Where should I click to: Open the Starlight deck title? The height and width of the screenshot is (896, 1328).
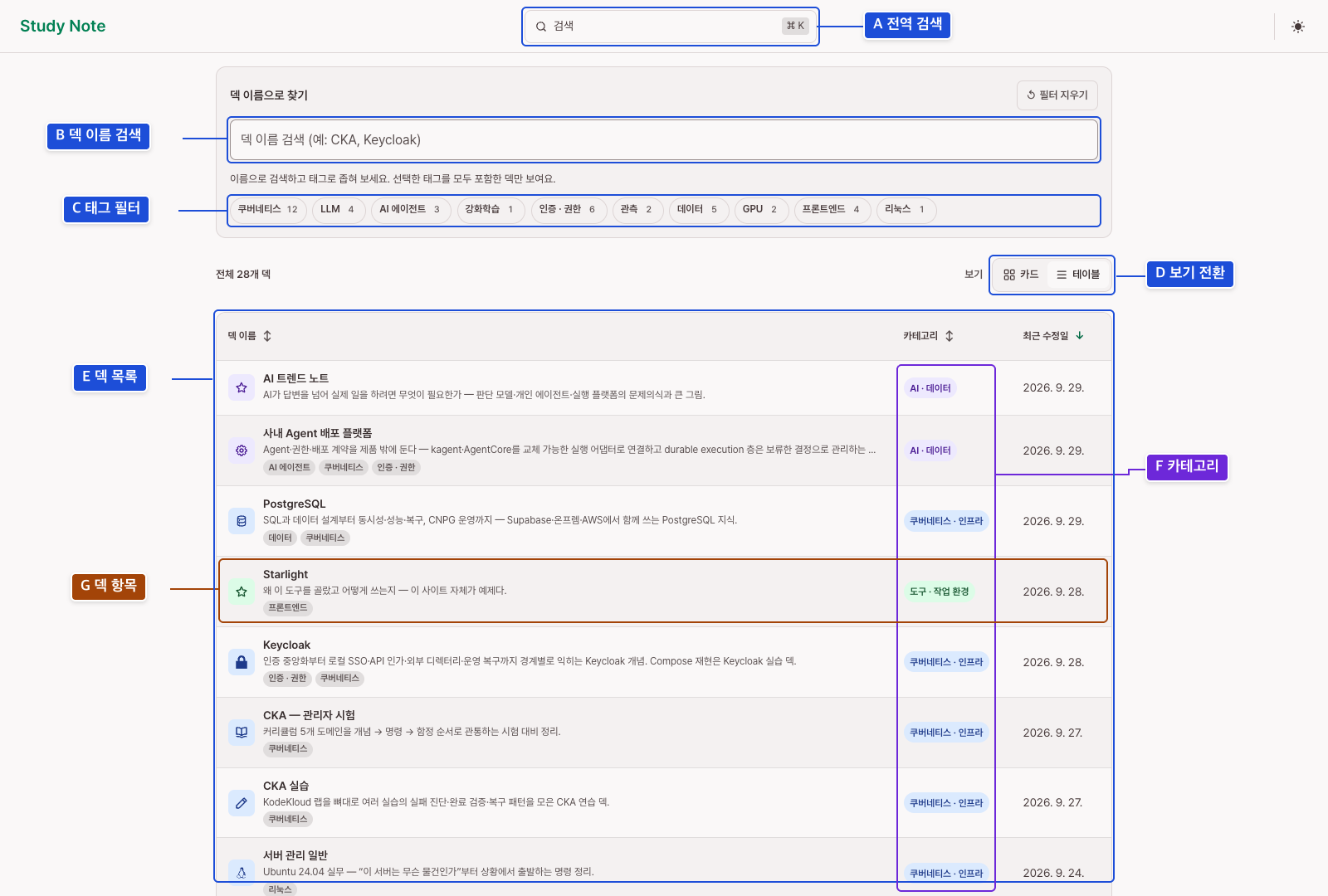pos(286,574)
